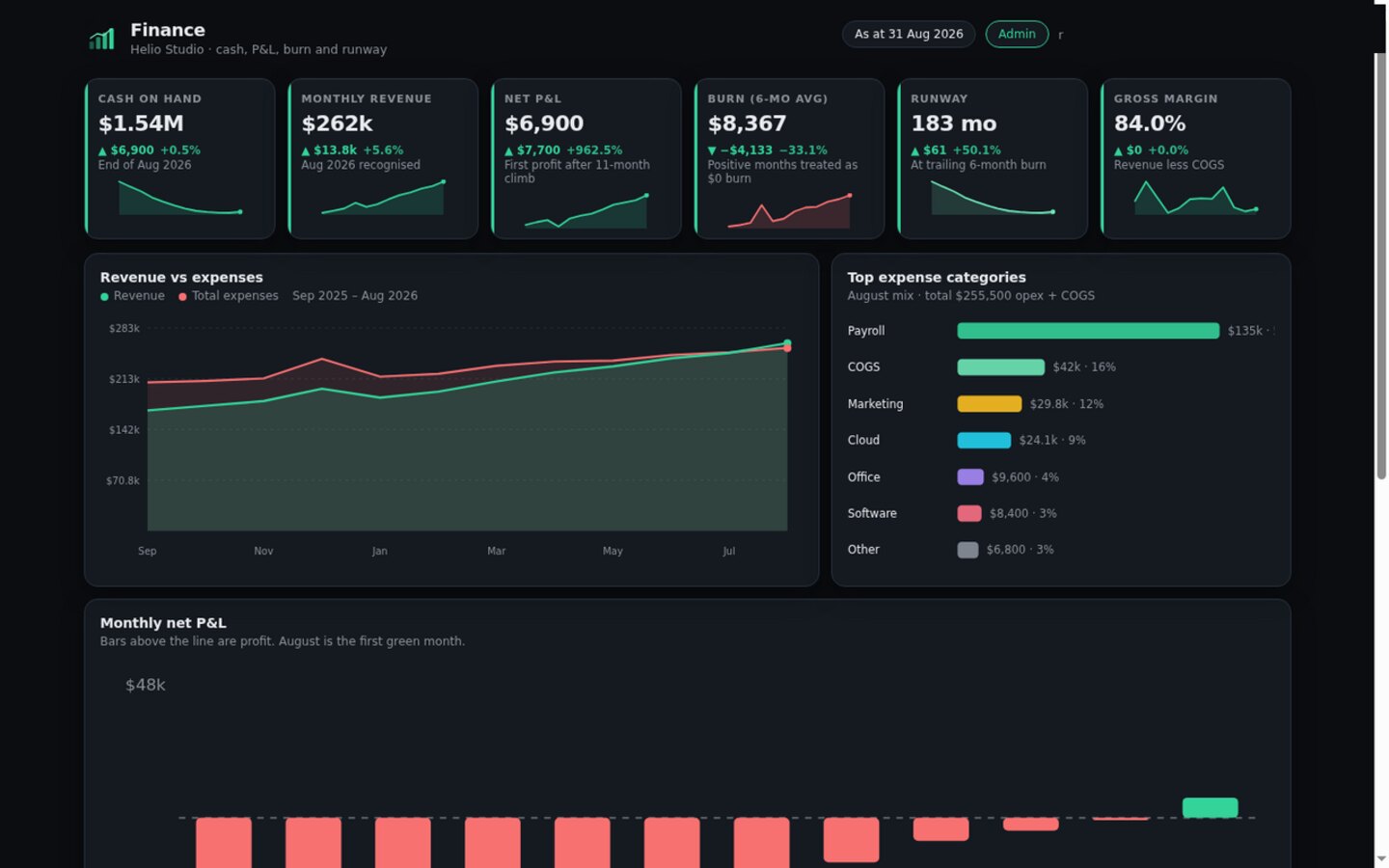Click the green August profit bar
This screenshot has height=868, width=1389.
[x=1210, y=808]
